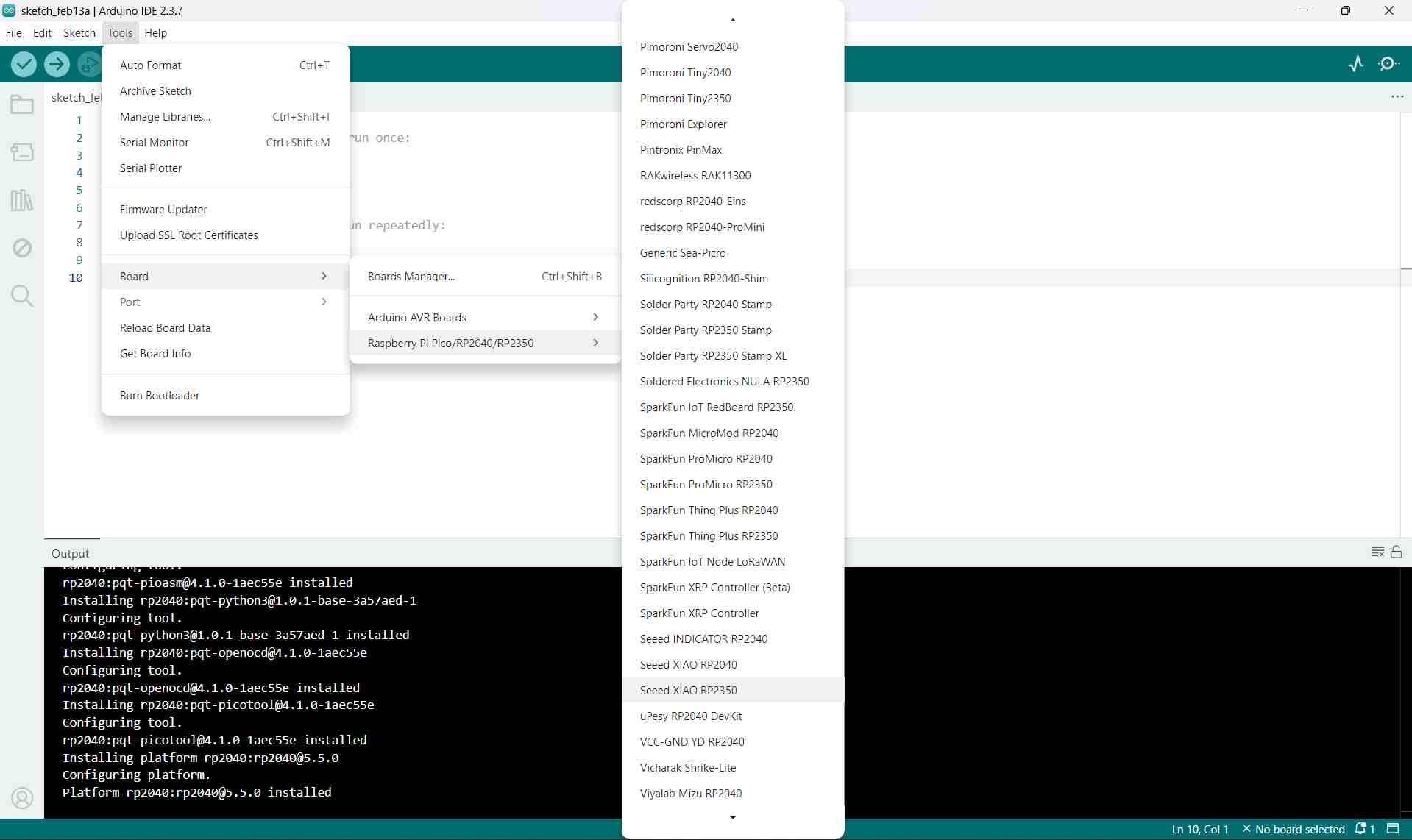
Task: Expand the Board submenu
Action: point(225,276)
